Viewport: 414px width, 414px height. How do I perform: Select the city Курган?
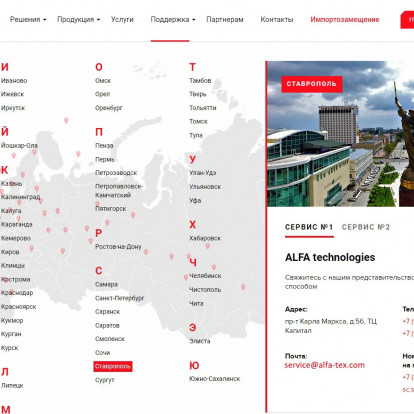click(x=11, y=334)
